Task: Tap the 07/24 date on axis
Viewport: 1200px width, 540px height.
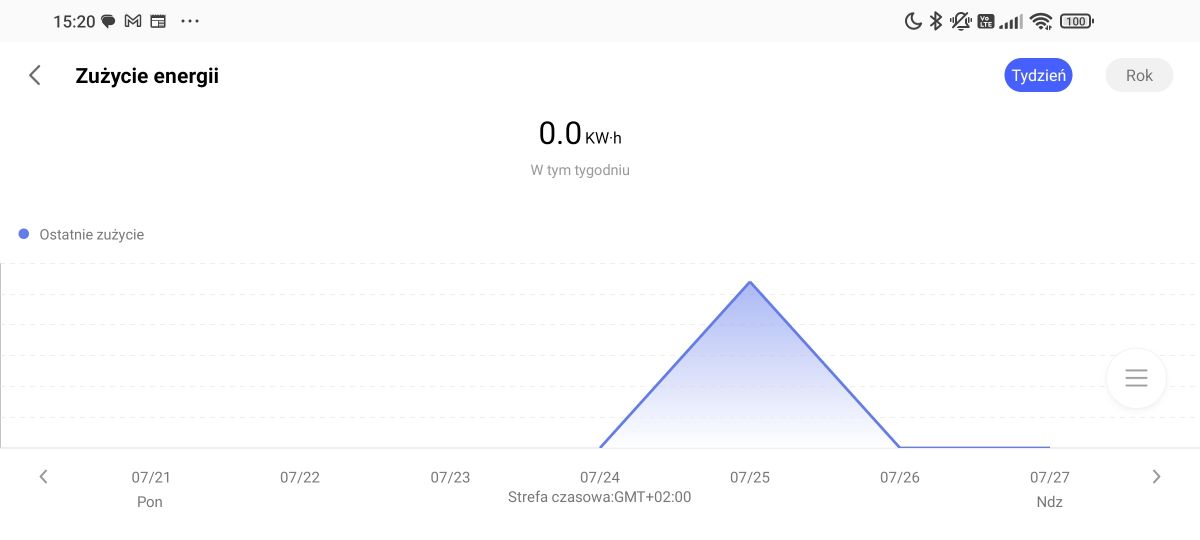Action: (x=600, y=478)
